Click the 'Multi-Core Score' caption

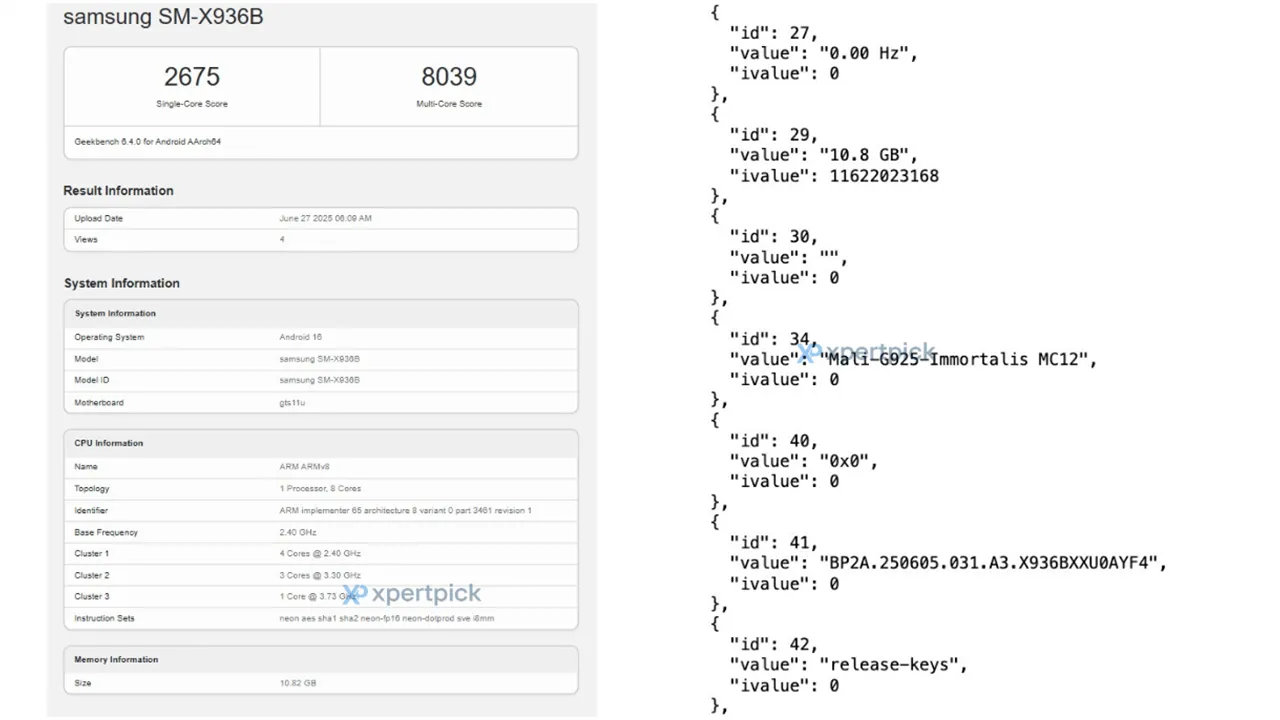[449, 104]
